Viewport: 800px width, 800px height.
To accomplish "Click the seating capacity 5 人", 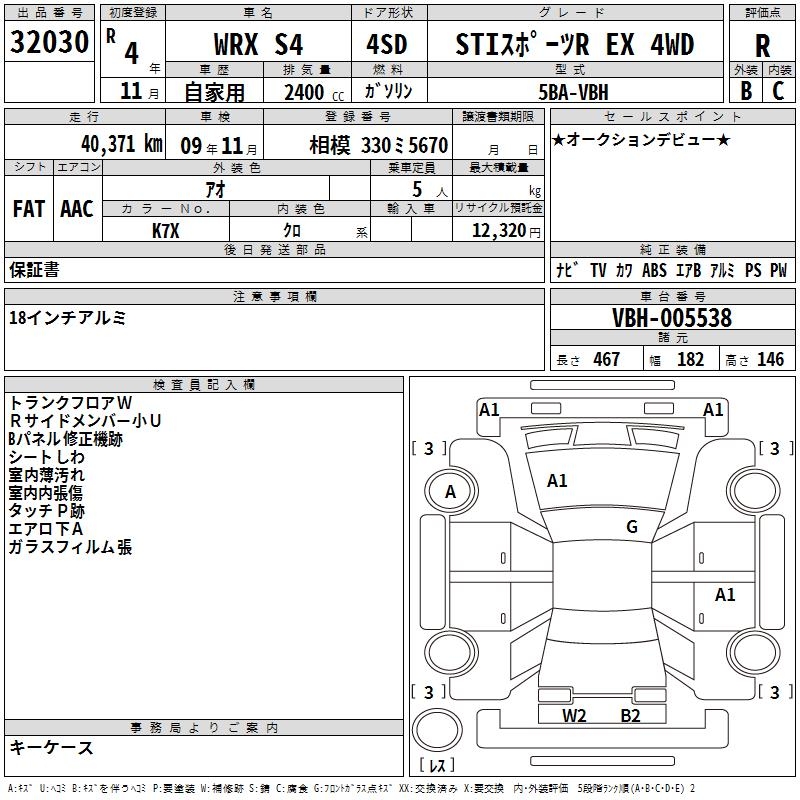I will tap(430, 190).
